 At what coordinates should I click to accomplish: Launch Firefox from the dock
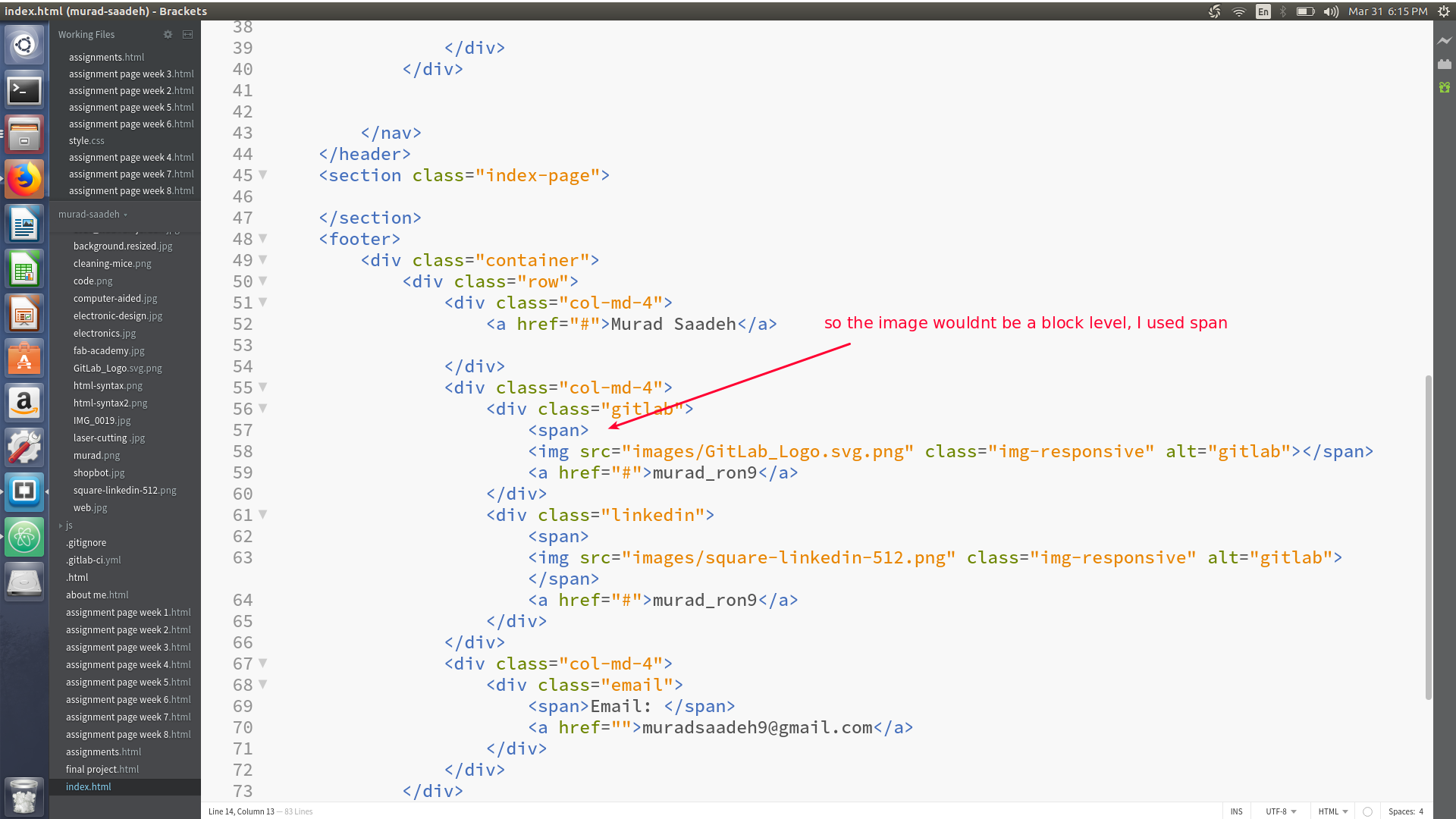24,180
